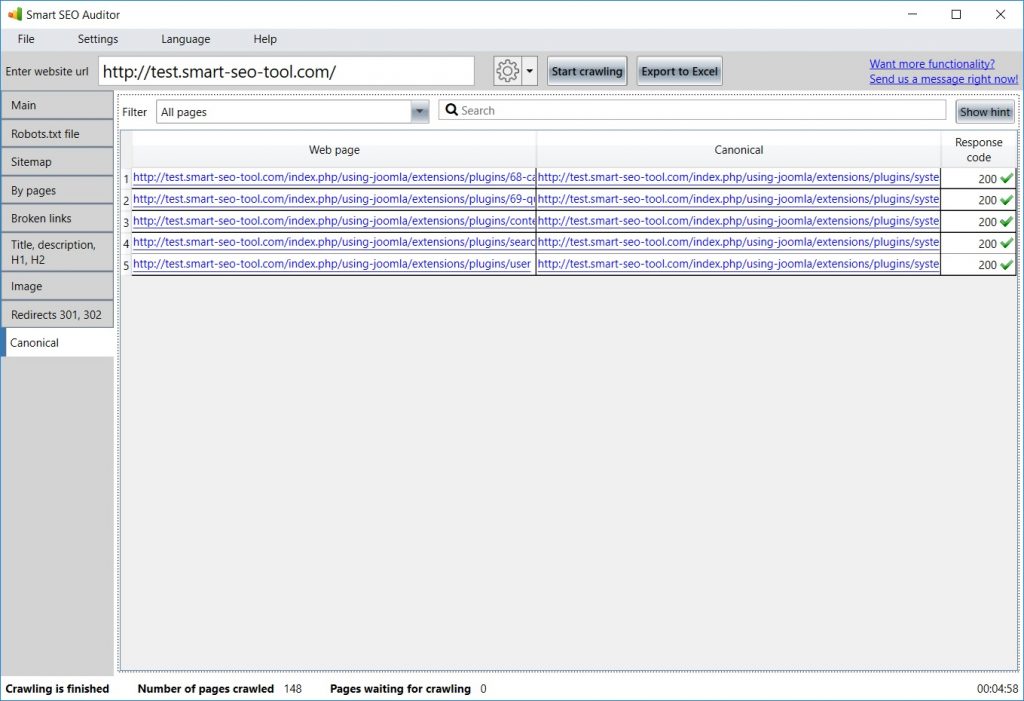Open the dropdown arrow beside the gear
Screen dimensions: 1024x701
pos(530,71)
